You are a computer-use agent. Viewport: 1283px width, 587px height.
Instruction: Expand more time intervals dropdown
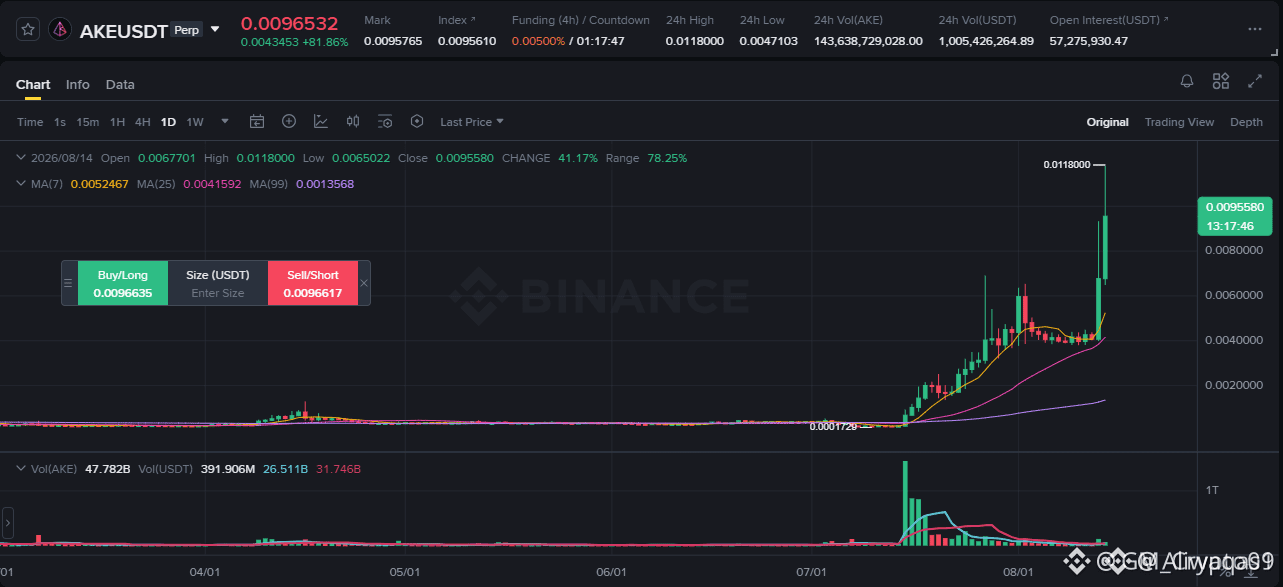(x=225, y=122)
